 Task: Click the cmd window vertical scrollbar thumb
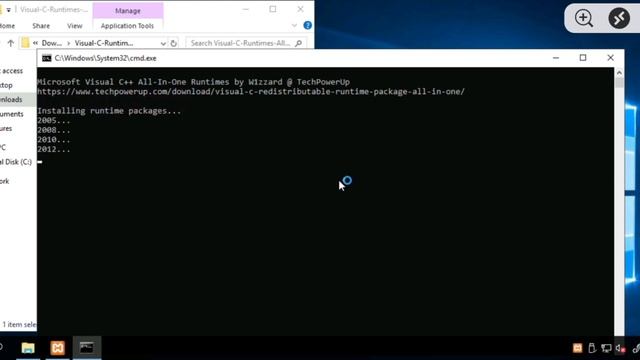point(619,82)
